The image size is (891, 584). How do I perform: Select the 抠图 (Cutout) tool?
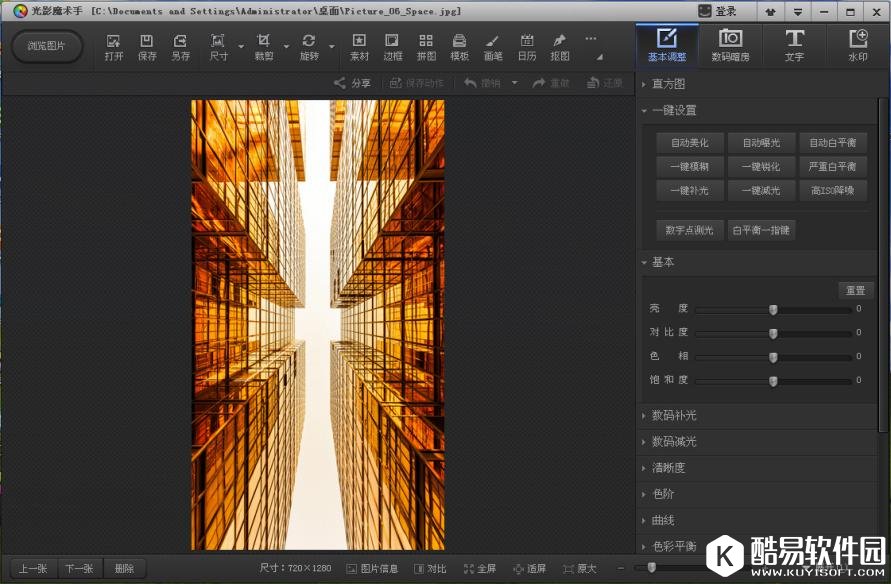click(x=560, y=47)
